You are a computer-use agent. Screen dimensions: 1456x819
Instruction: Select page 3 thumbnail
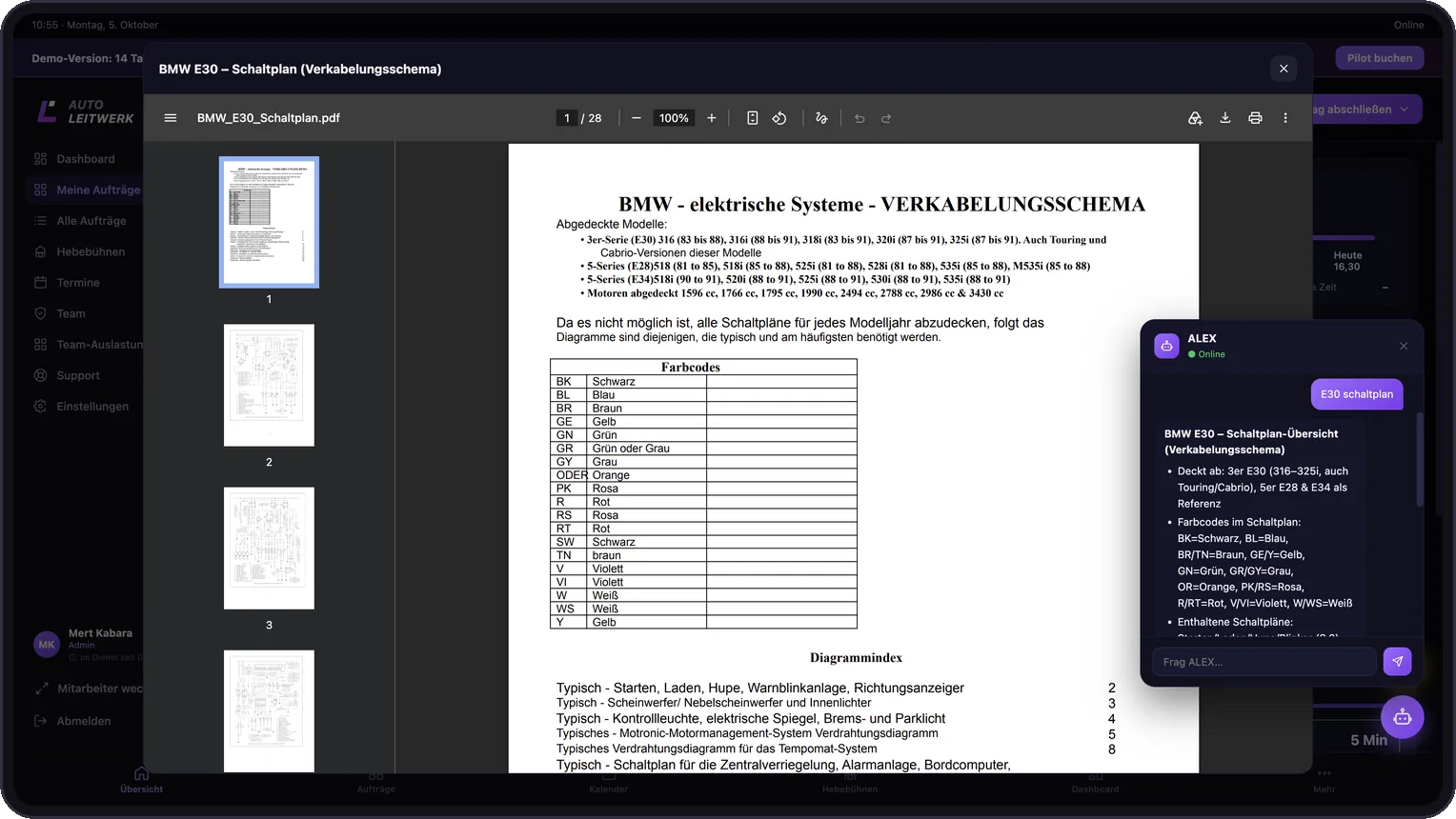click(x=269, y=548)
